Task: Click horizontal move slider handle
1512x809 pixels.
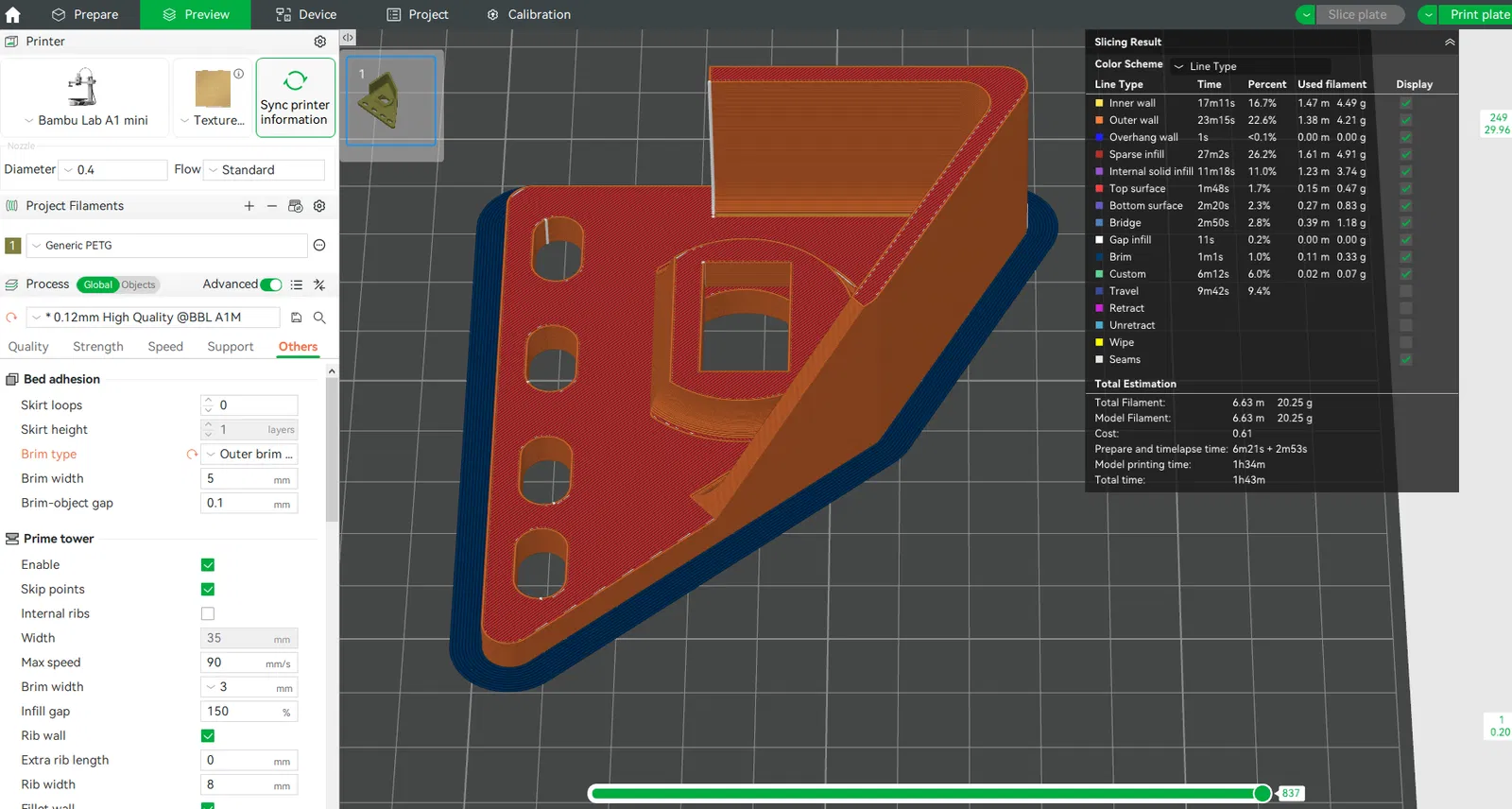Action: click(1263, 793)
